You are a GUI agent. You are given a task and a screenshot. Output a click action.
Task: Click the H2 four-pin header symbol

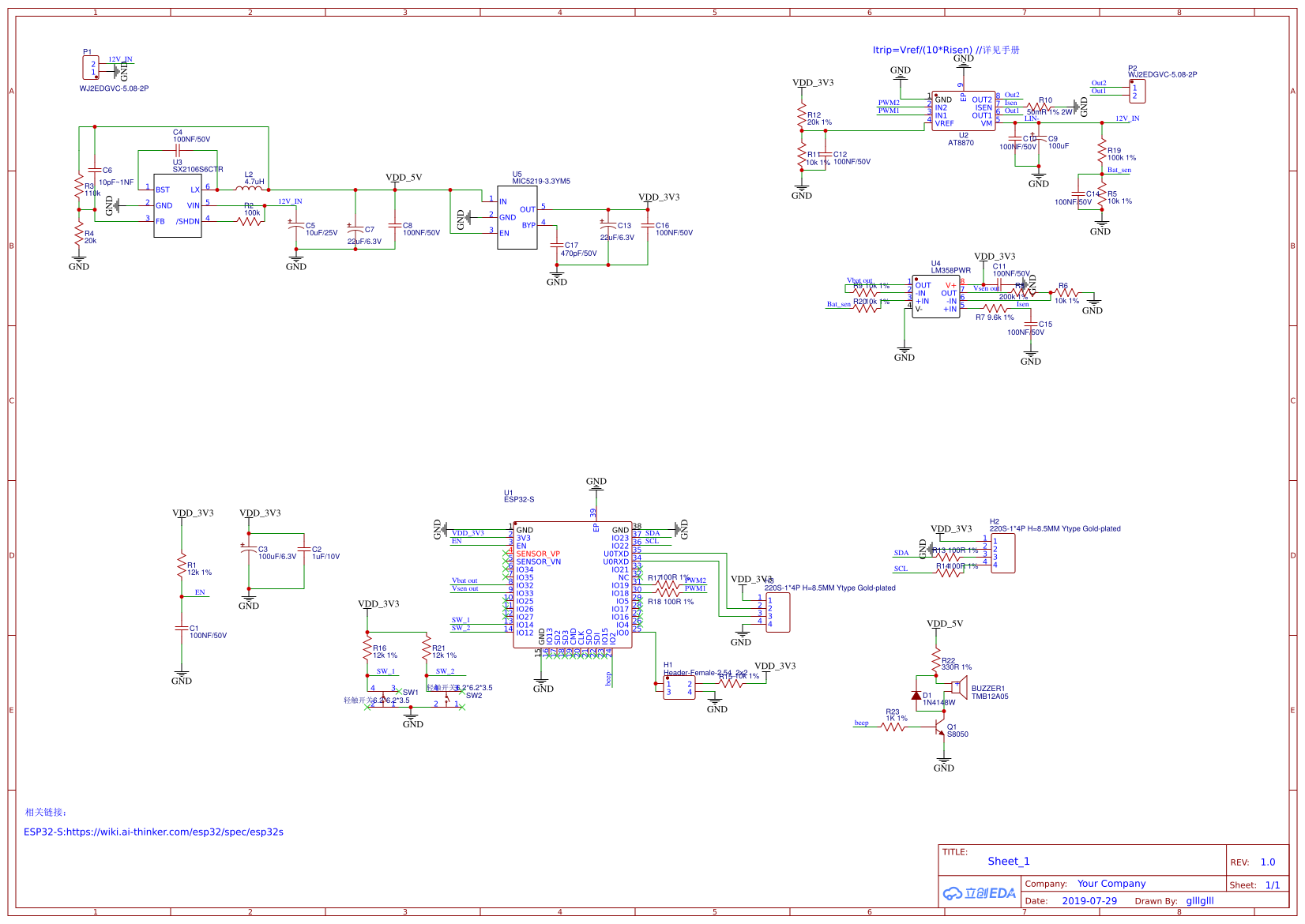click(1003, 553)
